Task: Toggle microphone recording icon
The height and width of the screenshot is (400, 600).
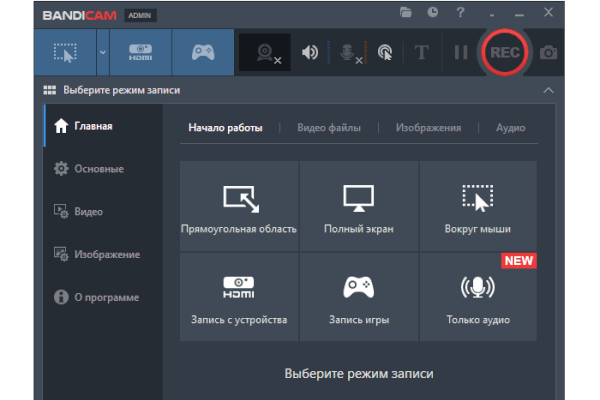Action: coord(351,53)
